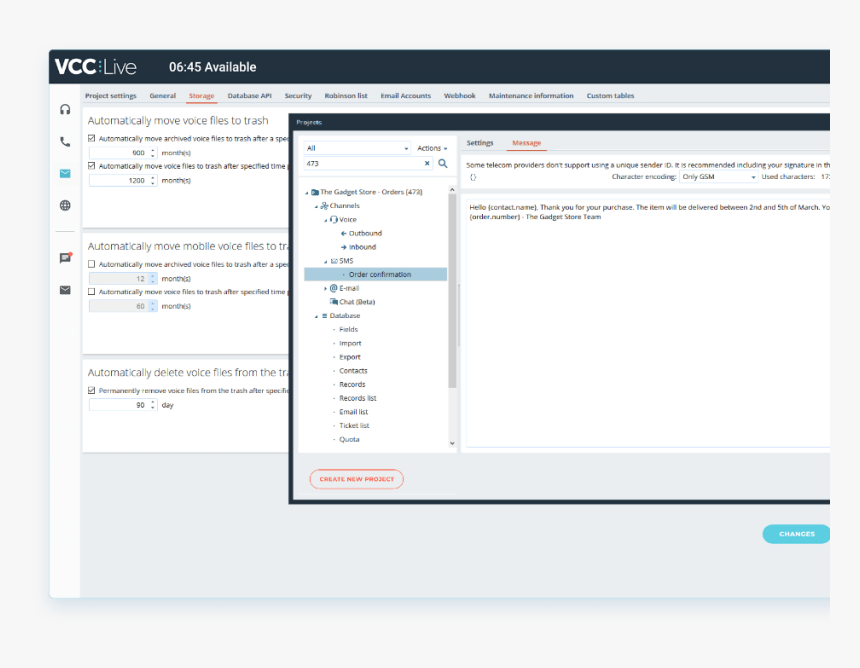Click the Changes button

tap(796, 534)
